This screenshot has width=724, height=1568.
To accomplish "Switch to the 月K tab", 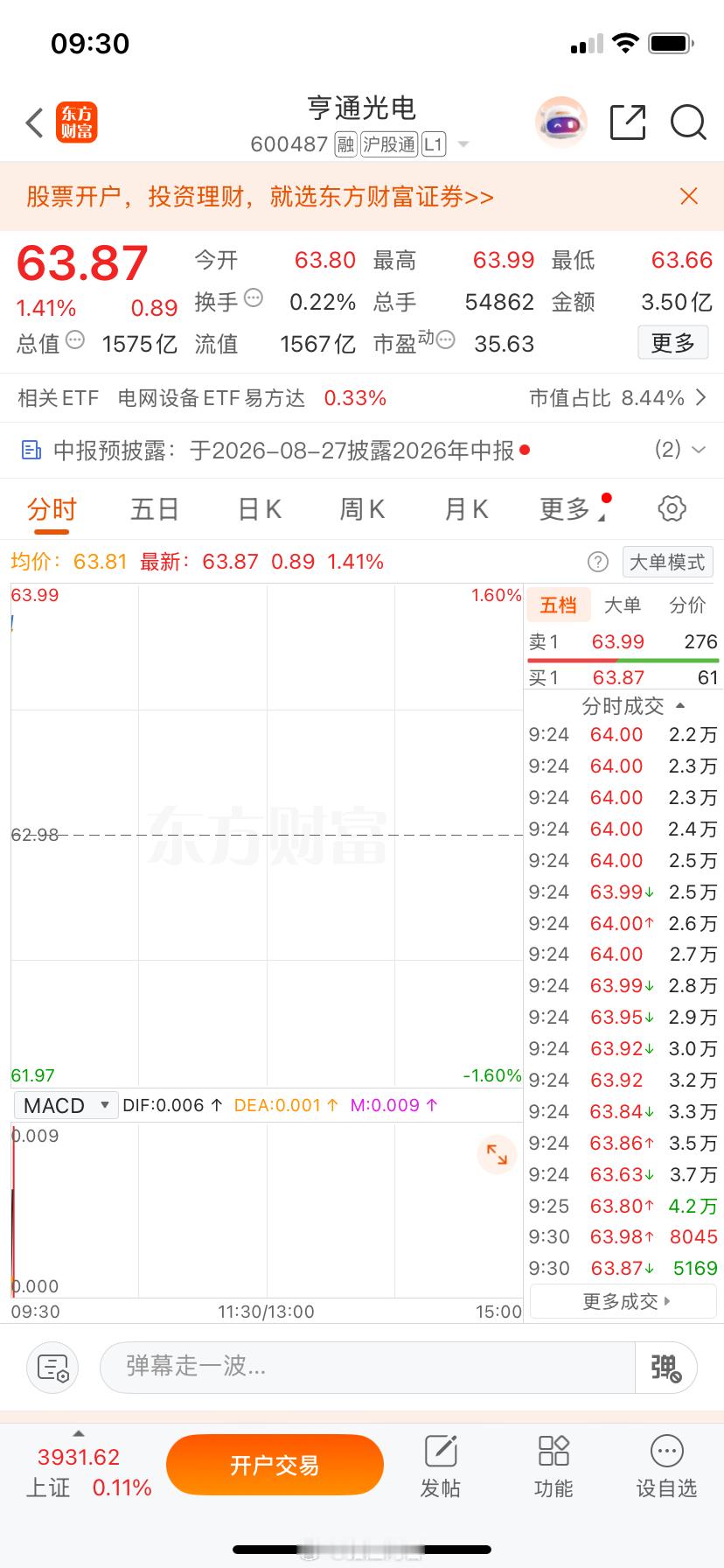I will (466, 509).
